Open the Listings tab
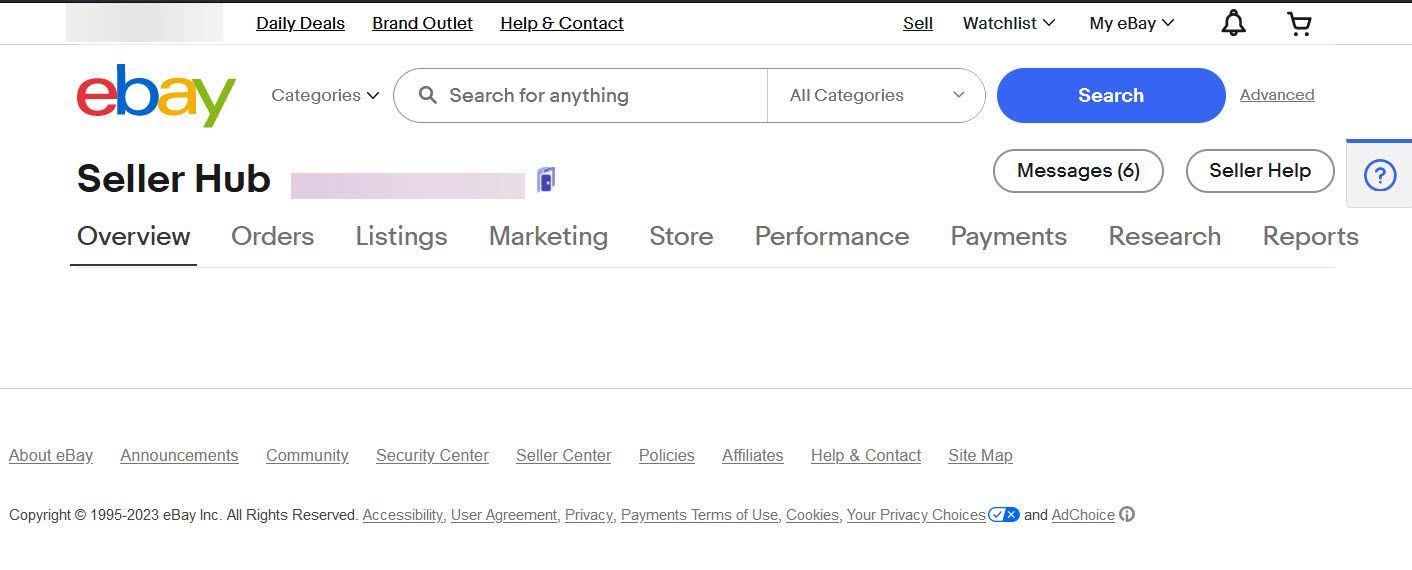This screenshot has width=1412, height=570. pos(401,237)
